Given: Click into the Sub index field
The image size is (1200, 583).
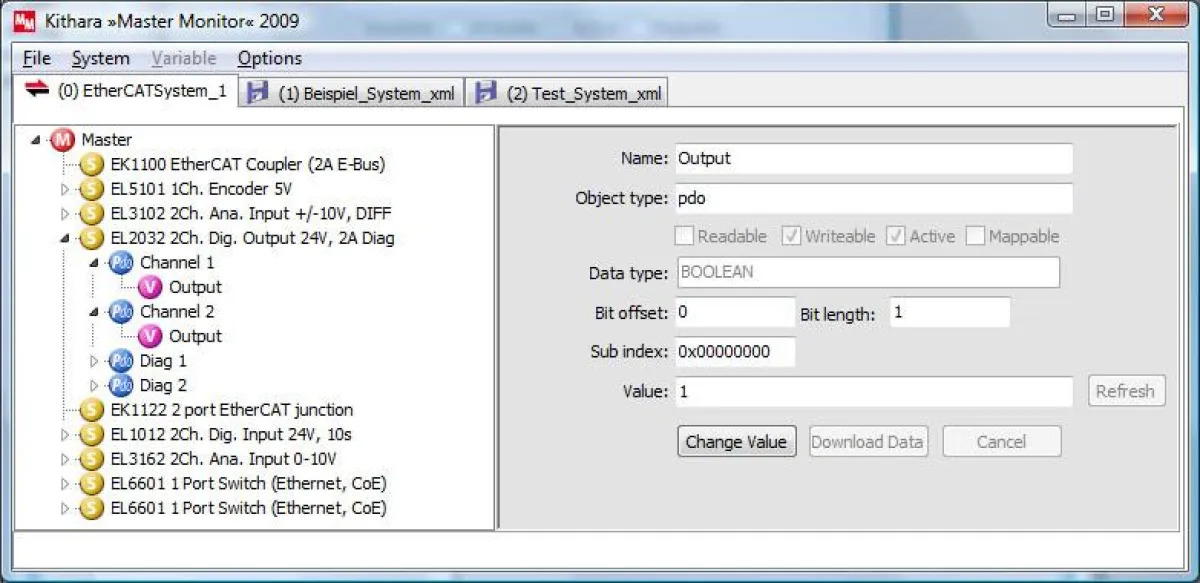Looking at the screenshot, I should pyautogui.click(x=735, y=352).
